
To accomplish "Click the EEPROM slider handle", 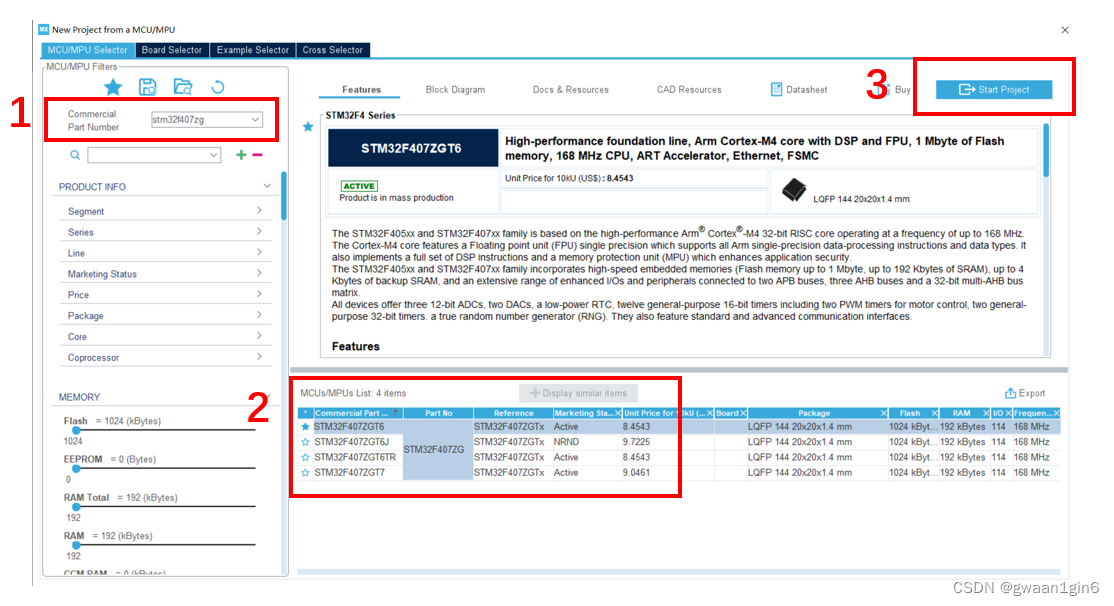I will click(76, 469).
